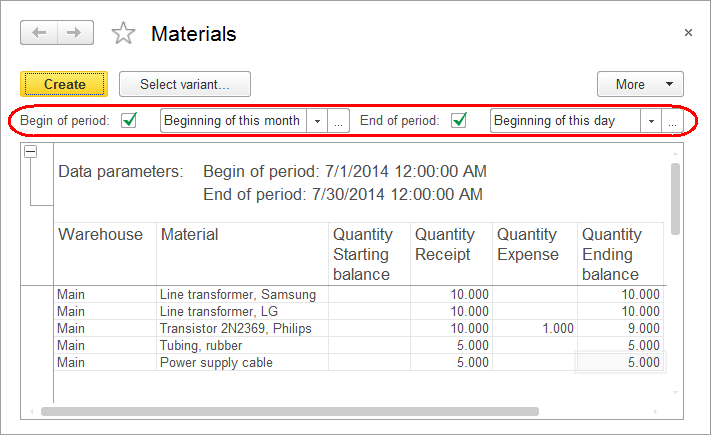
Task: Expand the Beginning of this day dropdown
Action: point(651,121)
